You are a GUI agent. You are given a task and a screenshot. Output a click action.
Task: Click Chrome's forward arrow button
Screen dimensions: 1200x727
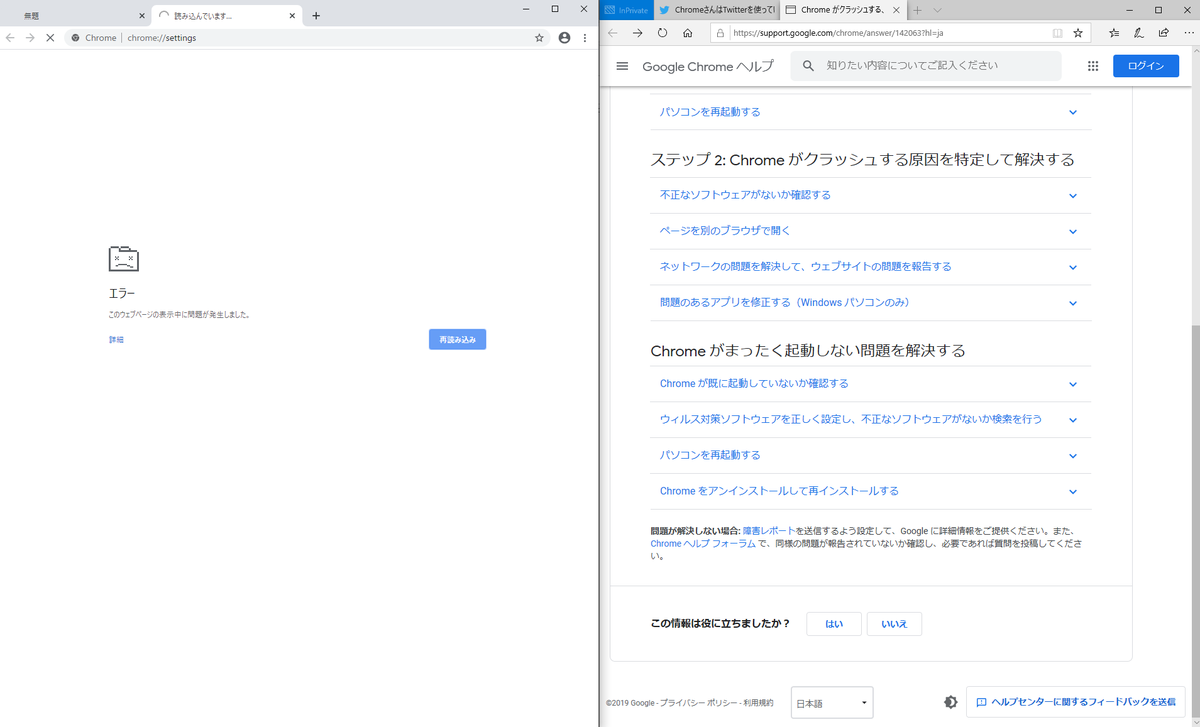click(x=30, y=38)
